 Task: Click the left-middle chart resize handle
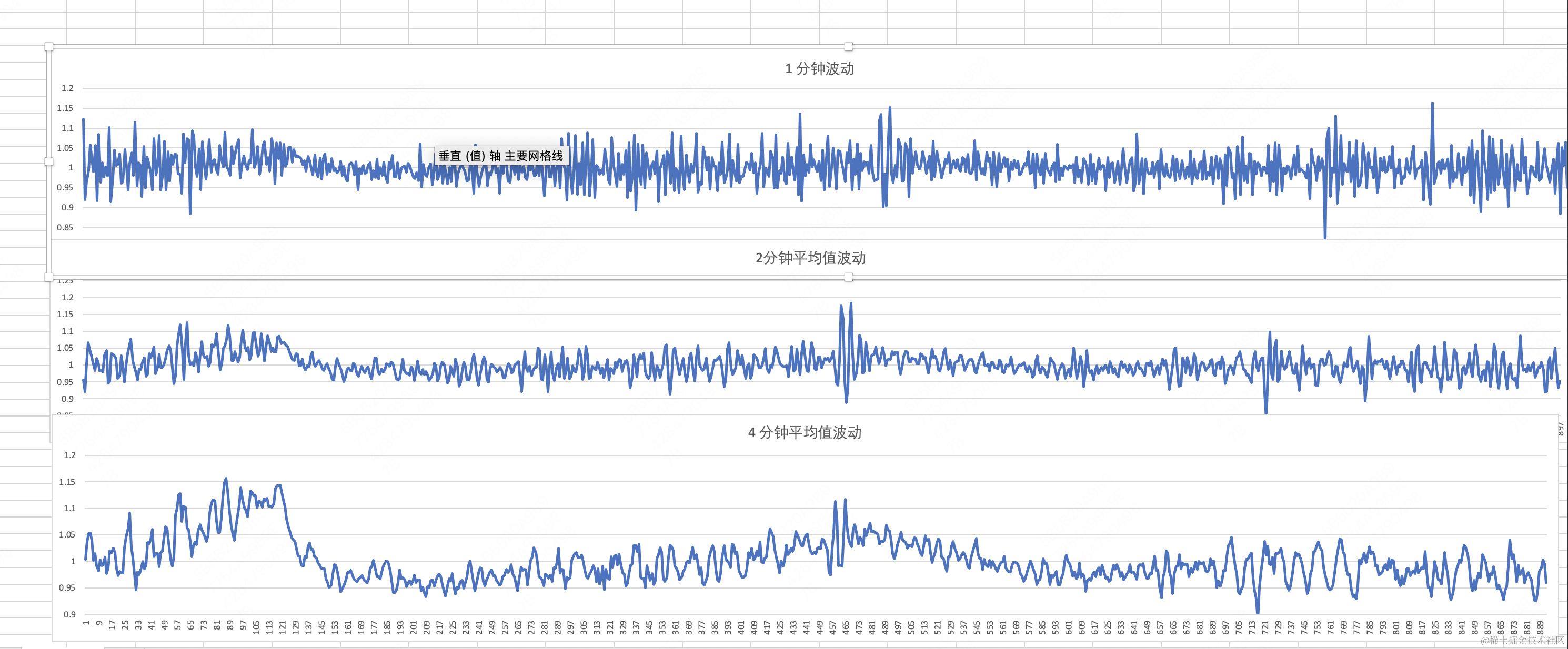49,161
